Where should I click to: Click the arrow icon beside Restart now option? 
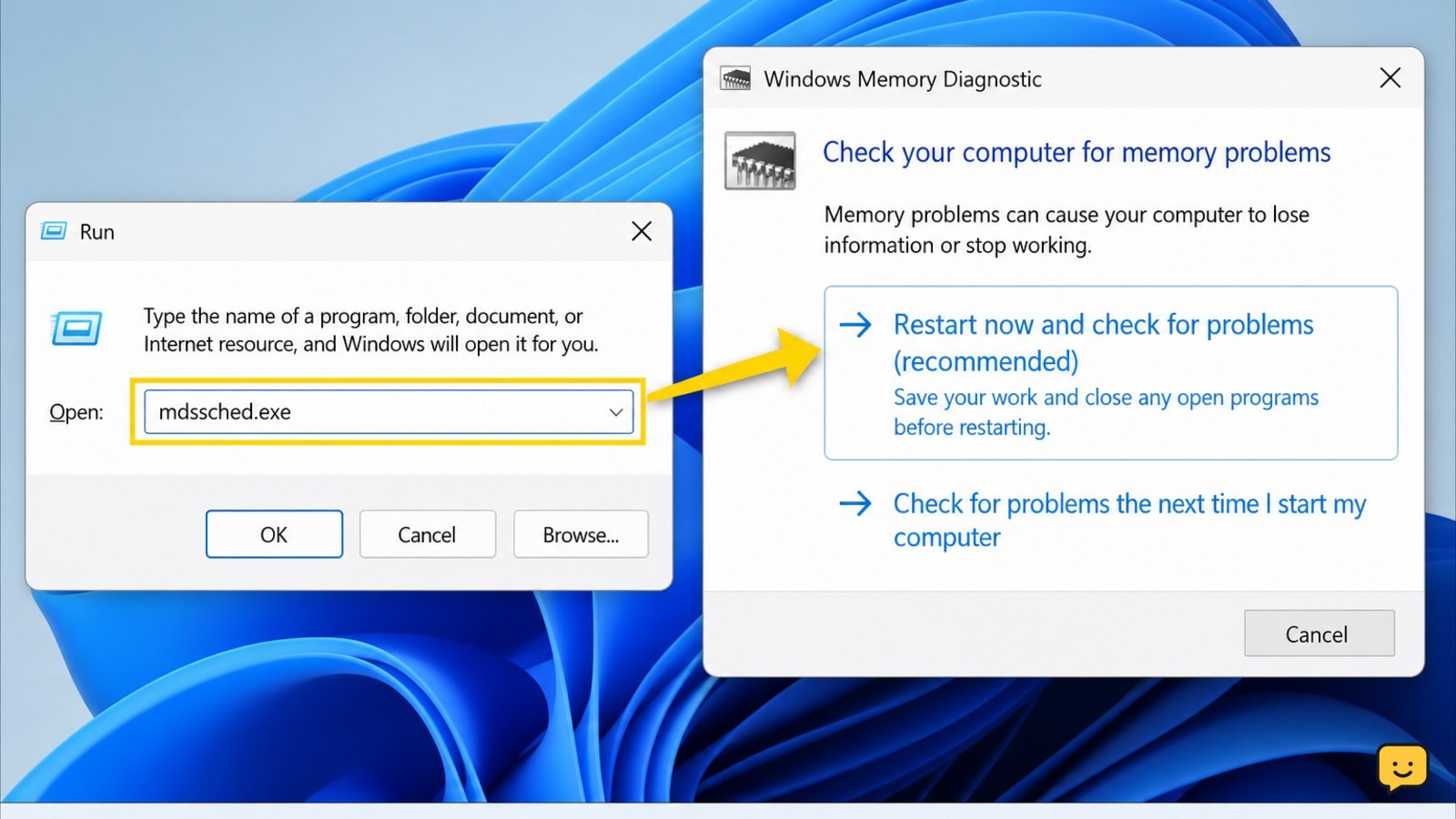[x=855, y=325]
